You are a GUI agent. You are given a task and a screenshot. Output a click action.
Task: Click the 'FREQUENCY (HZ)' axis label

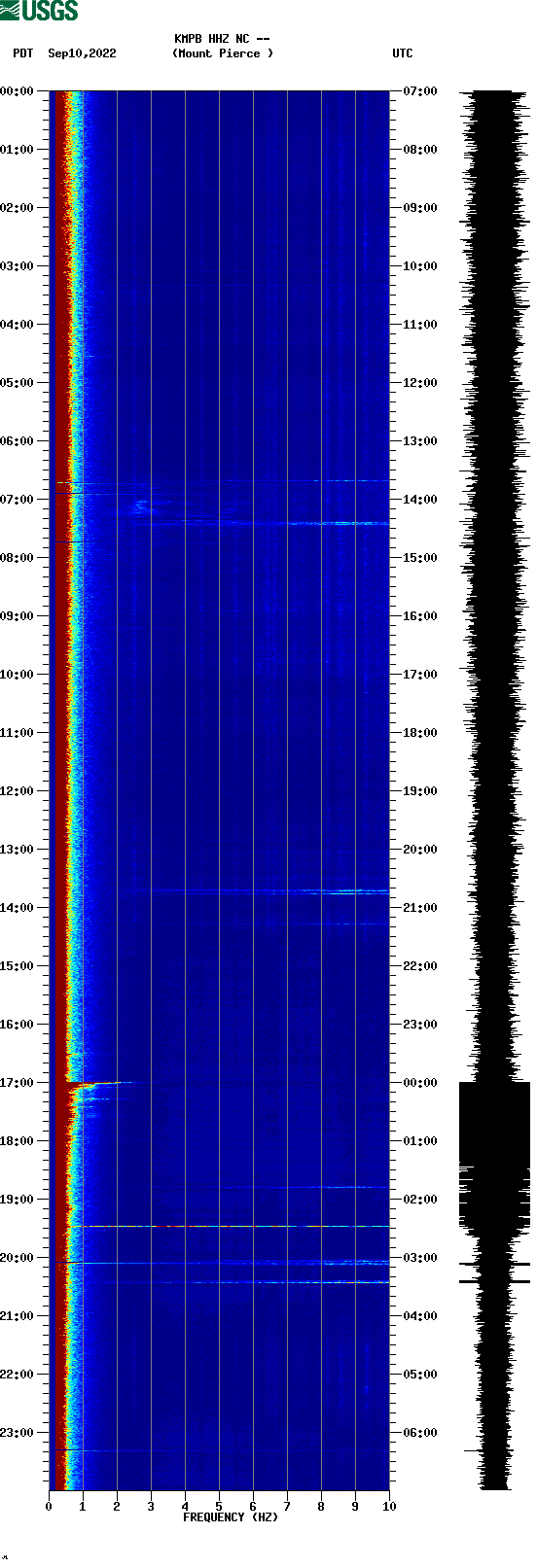[x=231, y=1516]
